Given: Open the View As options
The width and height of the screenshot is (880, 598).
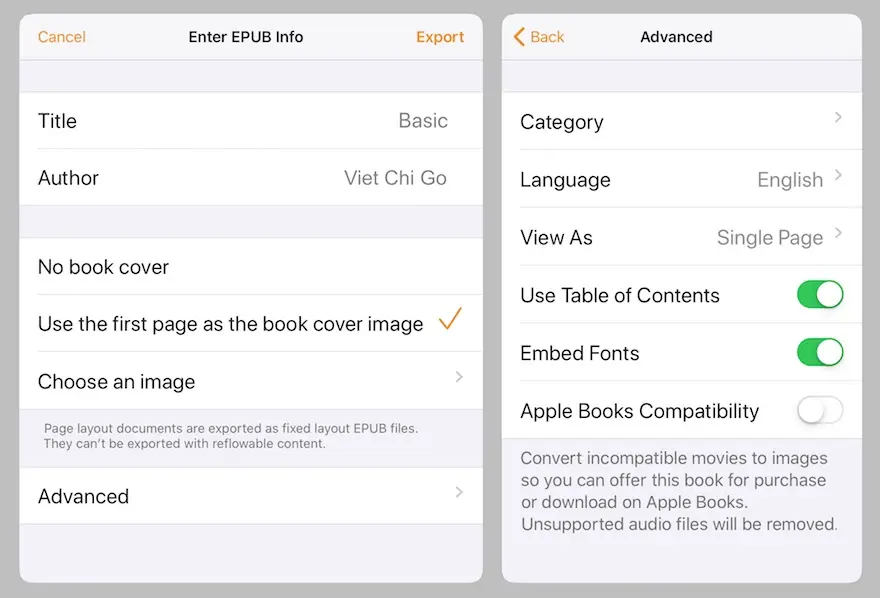Looking at the screenshot, I should pos(680,238).
